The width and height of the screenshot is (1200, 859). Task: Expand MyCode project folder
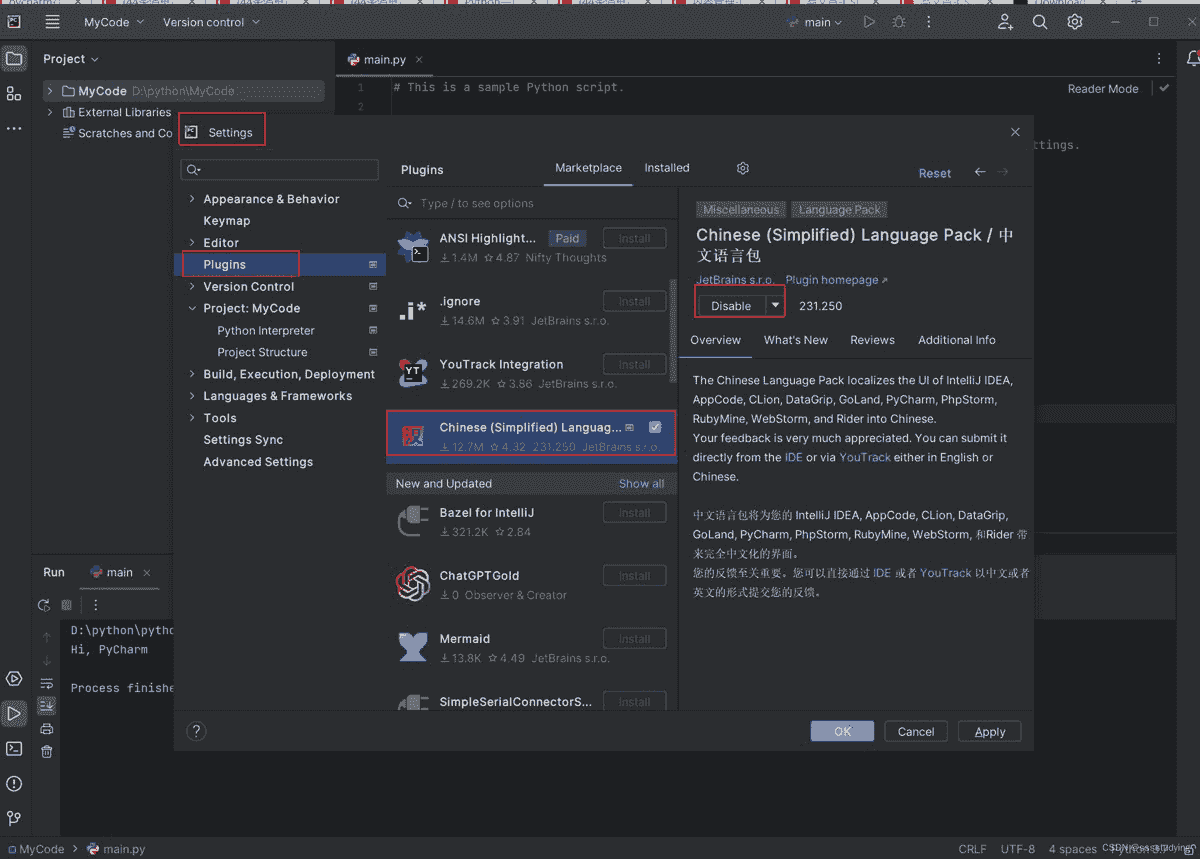tap(50, 91)
